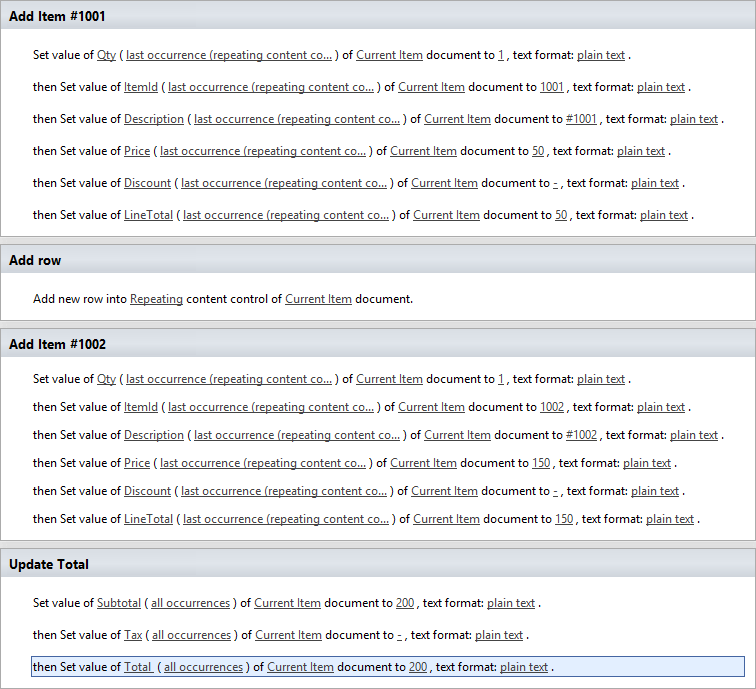
Task: Edit value 1001 in ItemId action
Action: tap(552, 87)
